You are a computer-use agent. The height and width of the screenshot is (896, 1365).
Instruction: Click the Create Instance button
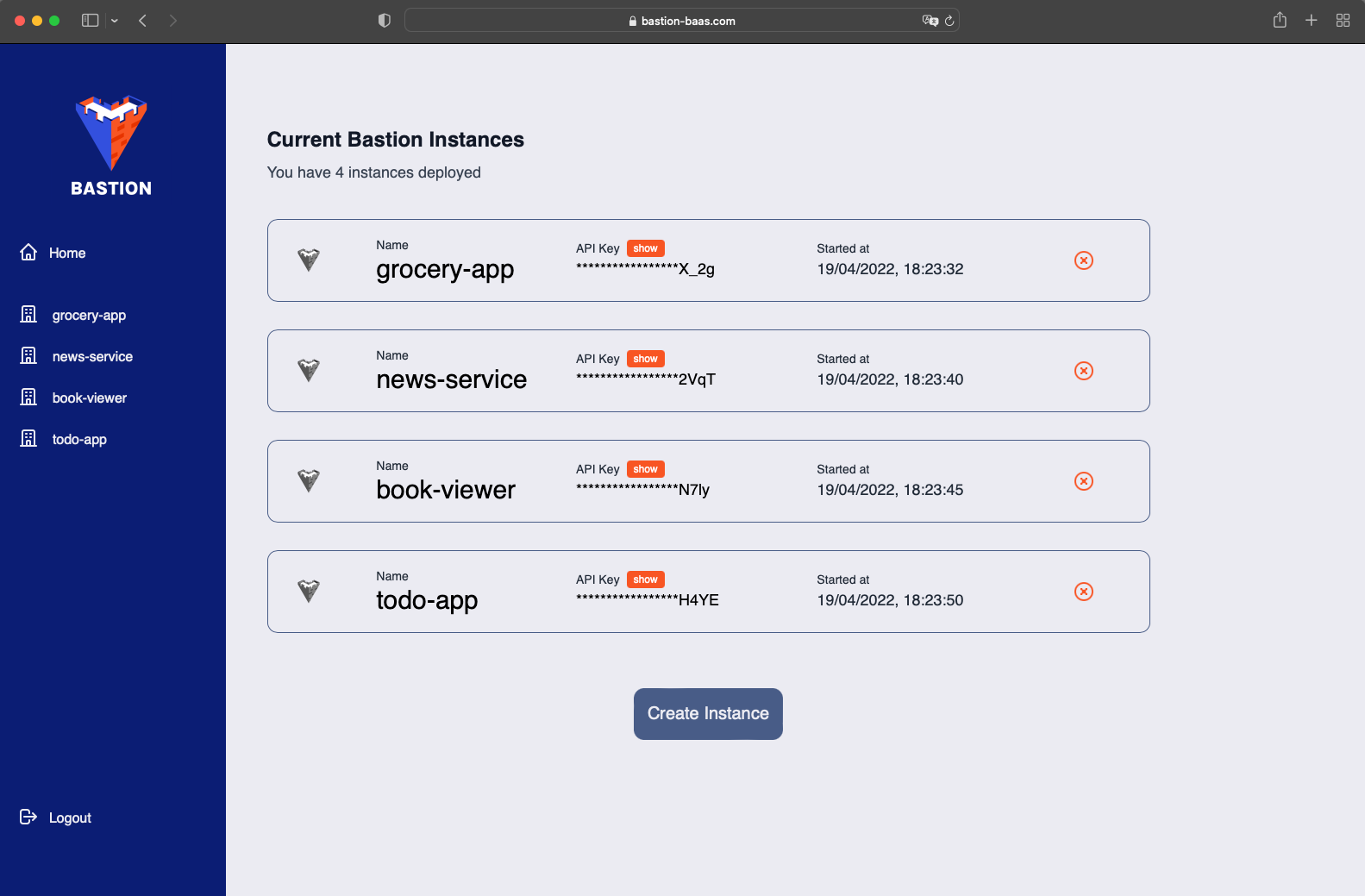707,713
